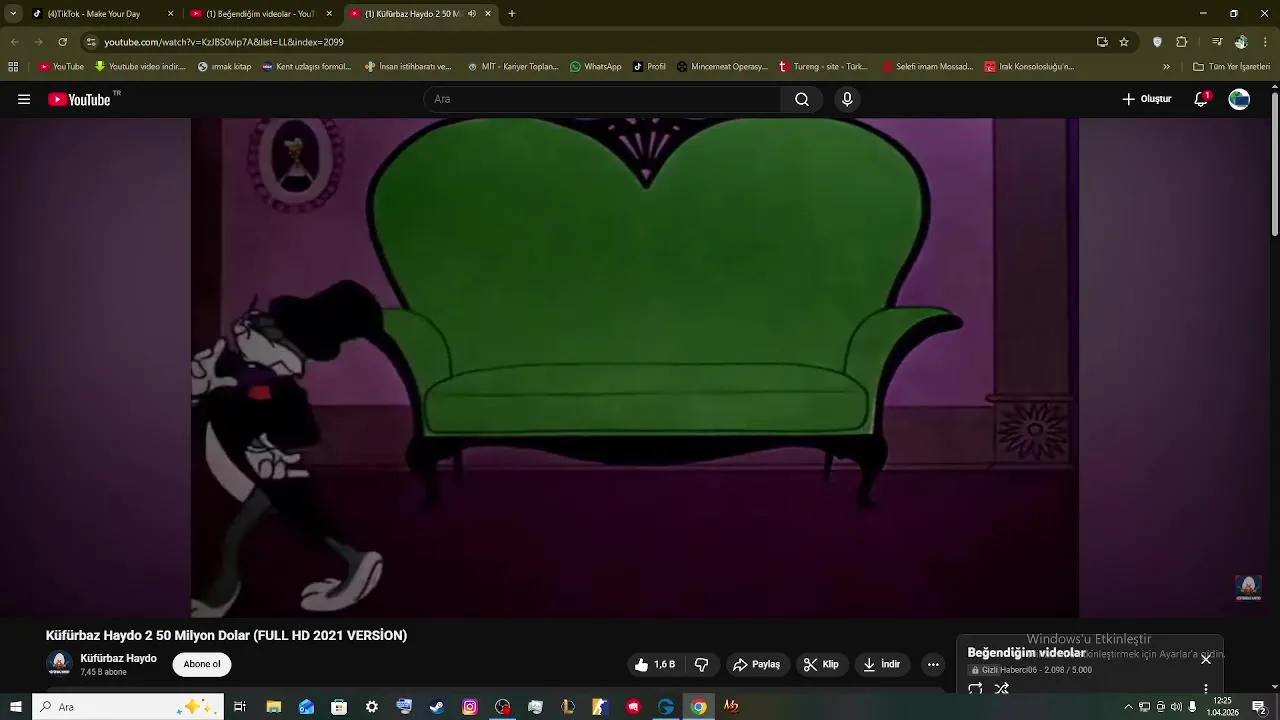1280x720 pixels.
Task: Click the install/cast icon in address bar
Action: (1102, 42)
